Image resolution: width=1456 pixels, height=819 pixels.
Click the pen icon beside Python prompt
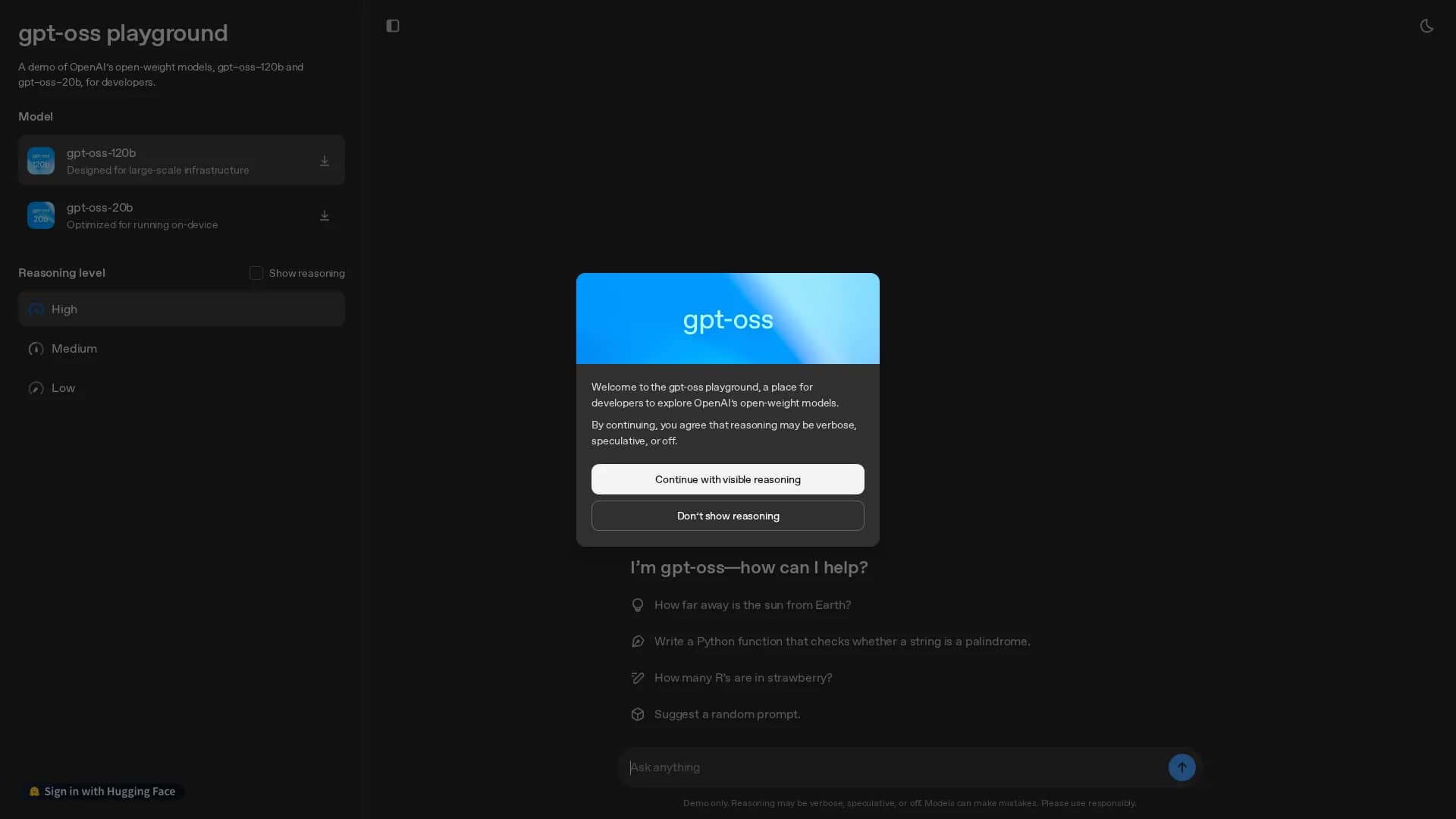[x=638, y=642]
